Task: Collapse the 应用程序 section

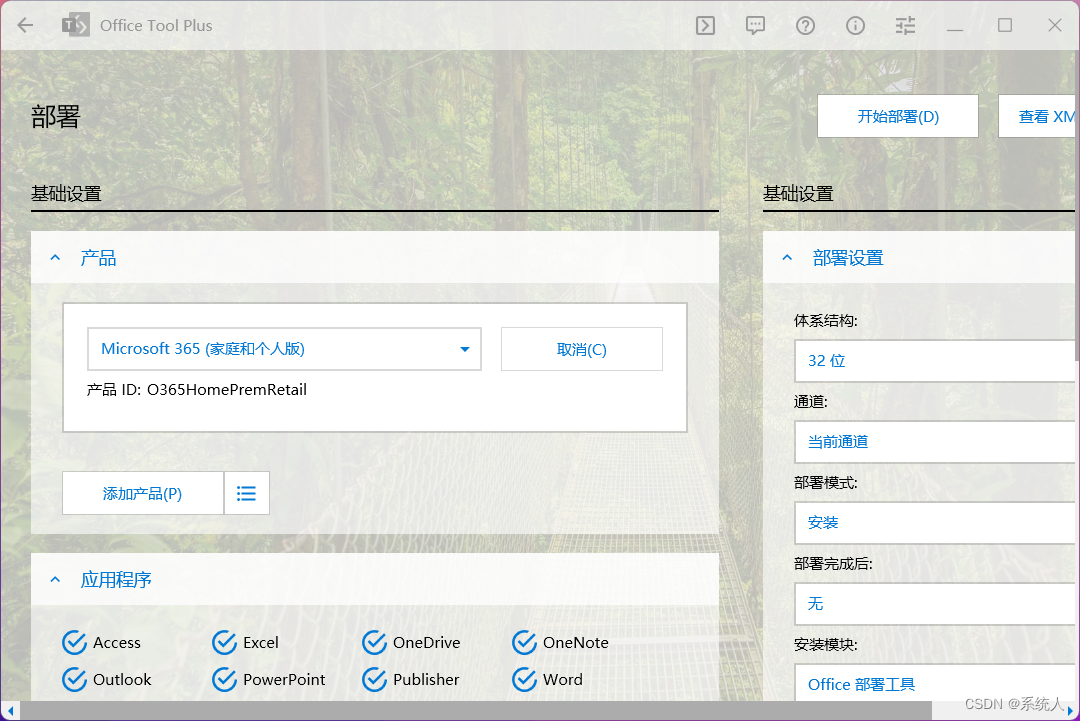Action: point(56,580)
